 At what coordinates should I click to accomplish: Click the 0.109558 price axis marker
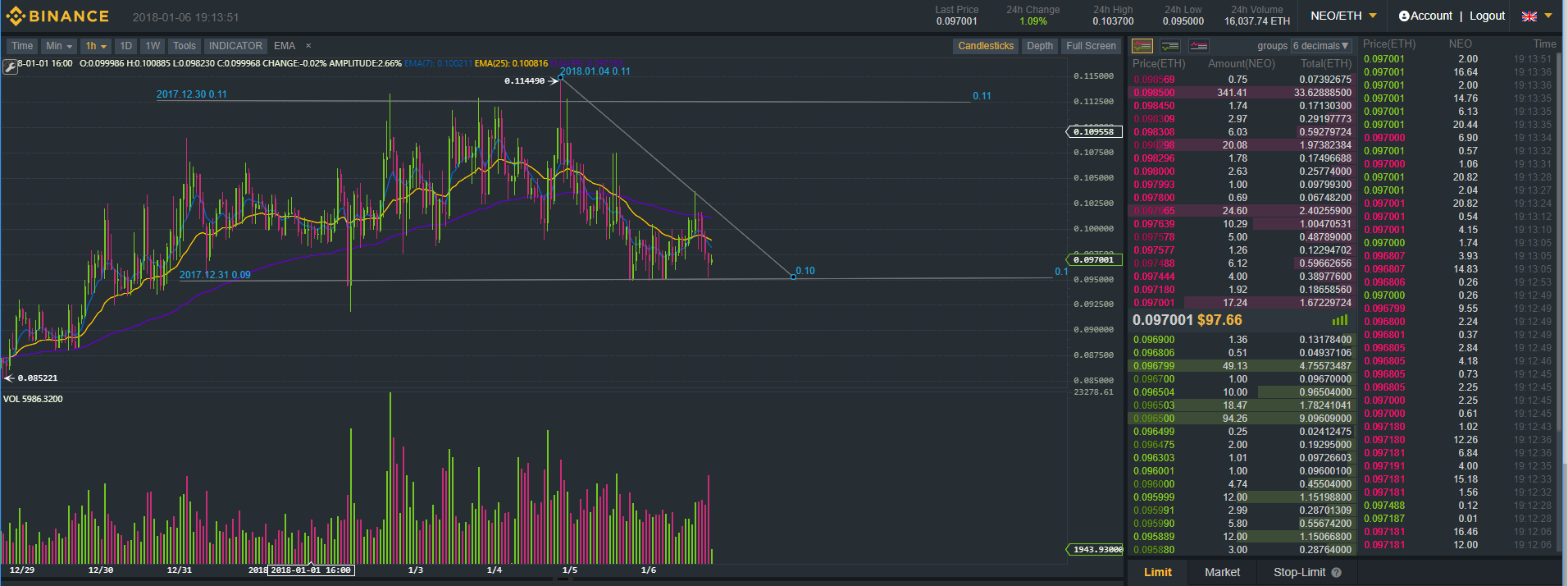click(x=1094, y=131)
